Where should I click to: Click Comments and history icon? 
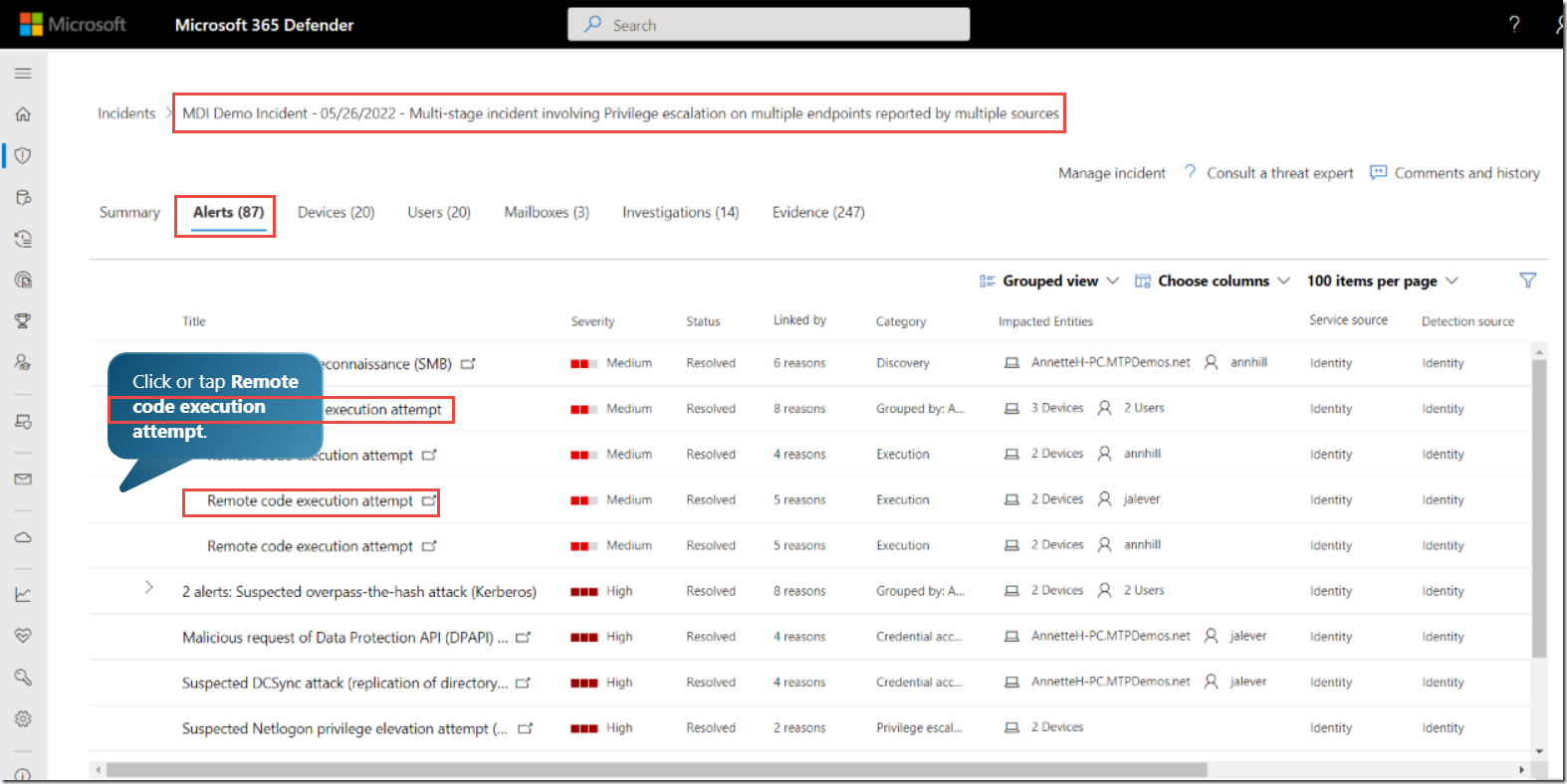point(1378,172)
